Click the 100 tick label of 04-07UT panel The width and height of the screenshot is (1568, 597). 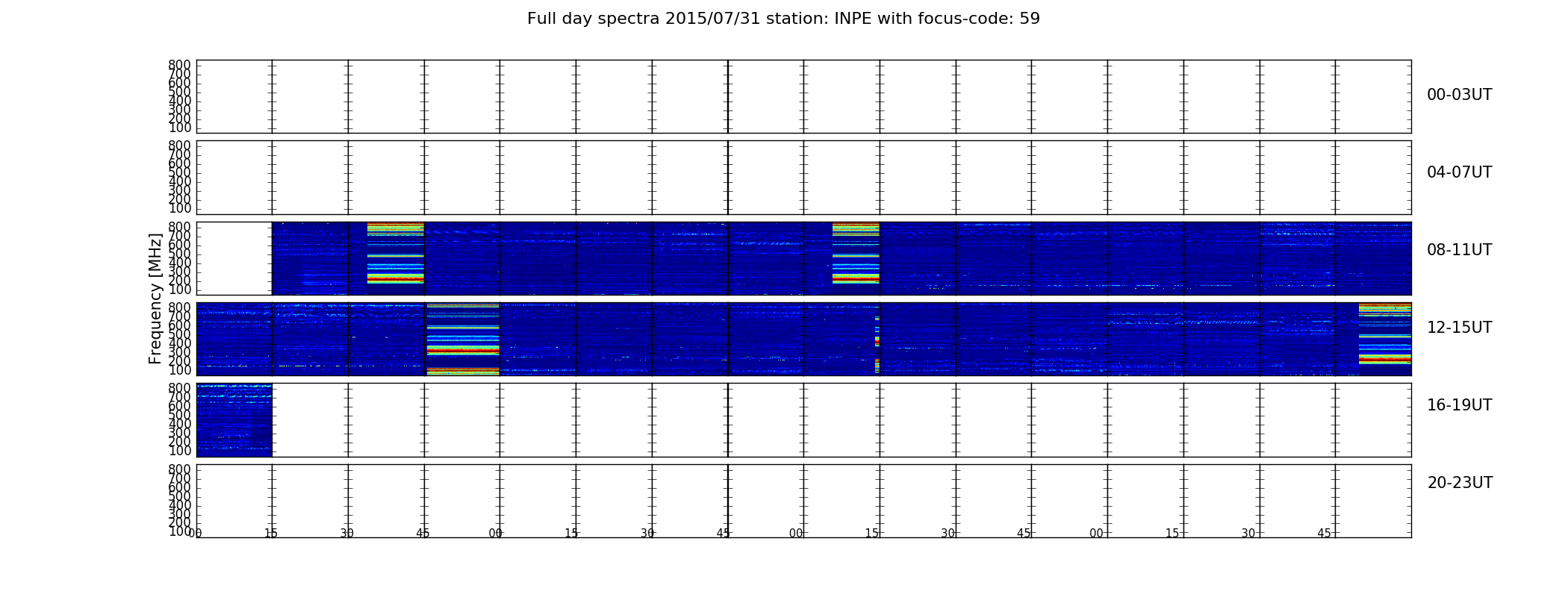click(x=180, y=208)
